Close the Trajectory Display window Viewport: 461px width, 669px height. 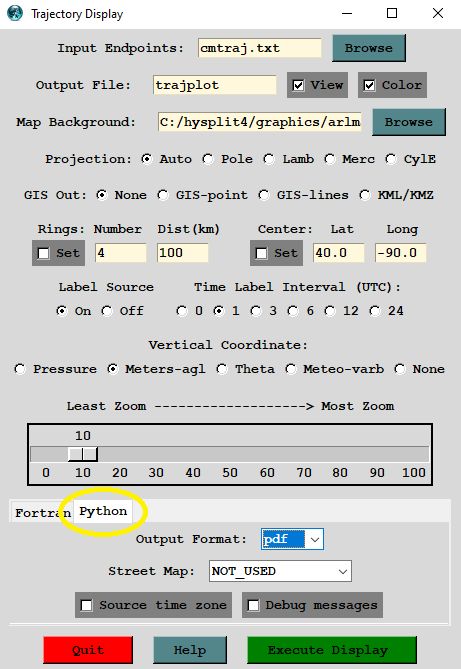(438, 14)
